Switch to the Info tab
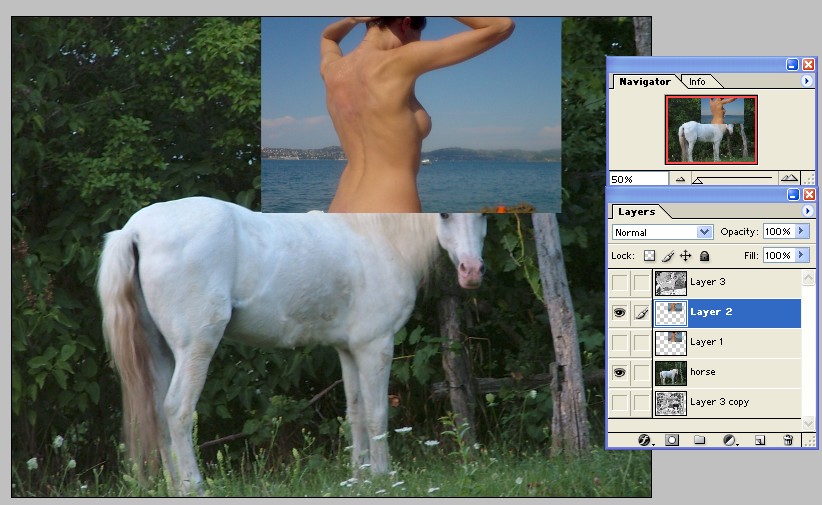The image size is (822, 505). pos(697,82)
